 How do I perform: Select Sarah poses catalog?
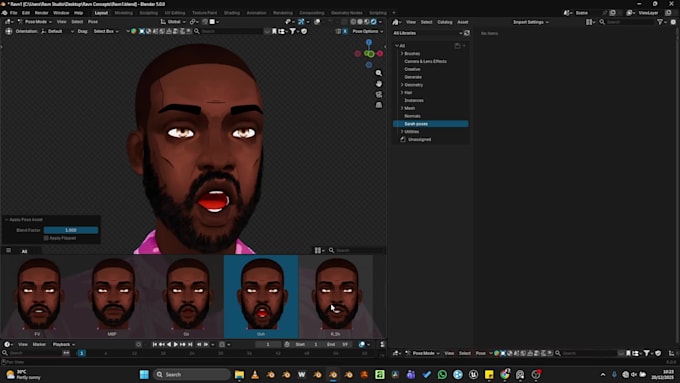click(x=431, y=124)
